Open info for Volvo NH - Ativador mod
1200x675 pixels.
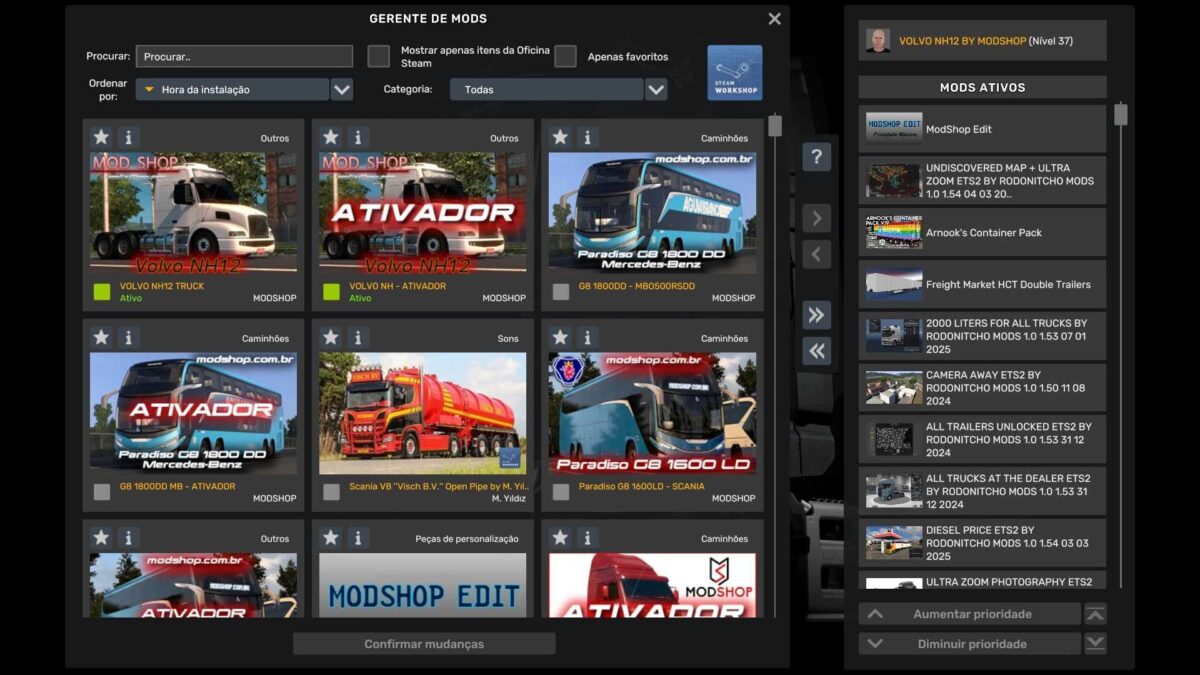(358, 137)
